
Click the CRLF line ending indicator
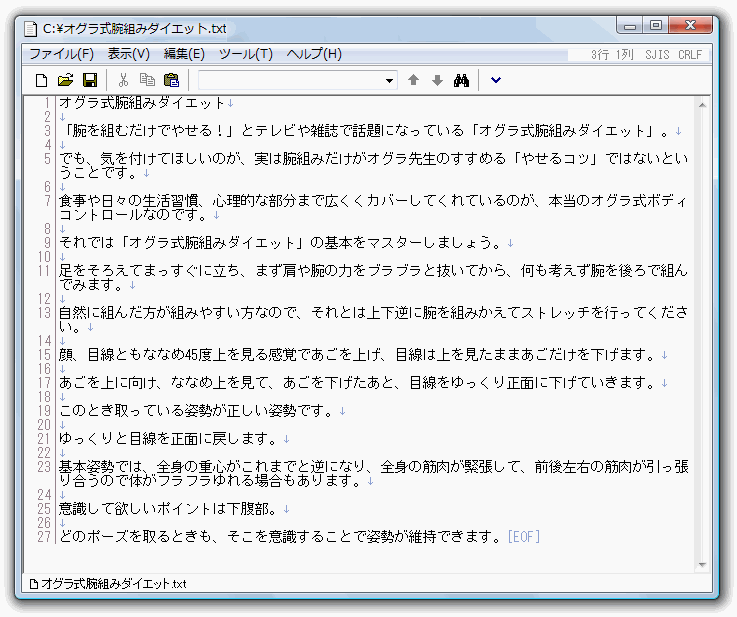click(690, 55)
